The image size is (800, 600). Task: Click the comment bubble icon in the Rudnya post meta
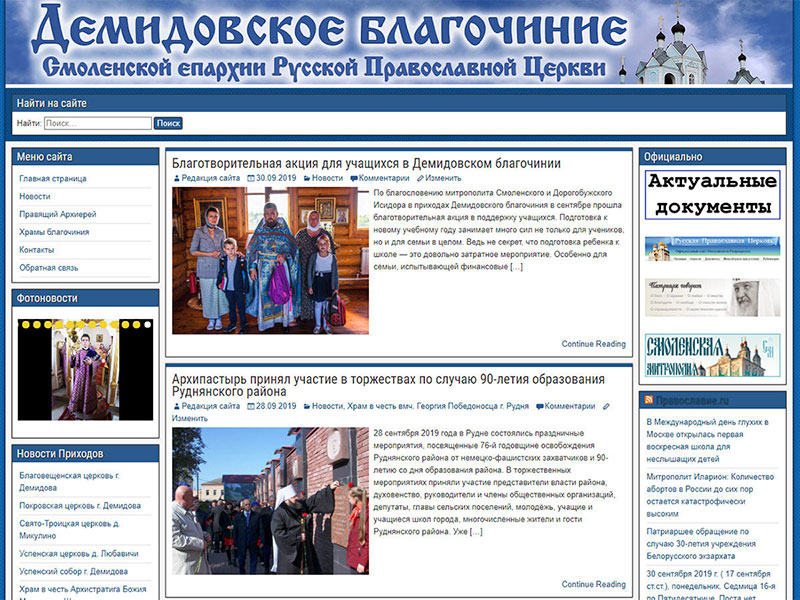pyautogui.click(x=539, y=407)
